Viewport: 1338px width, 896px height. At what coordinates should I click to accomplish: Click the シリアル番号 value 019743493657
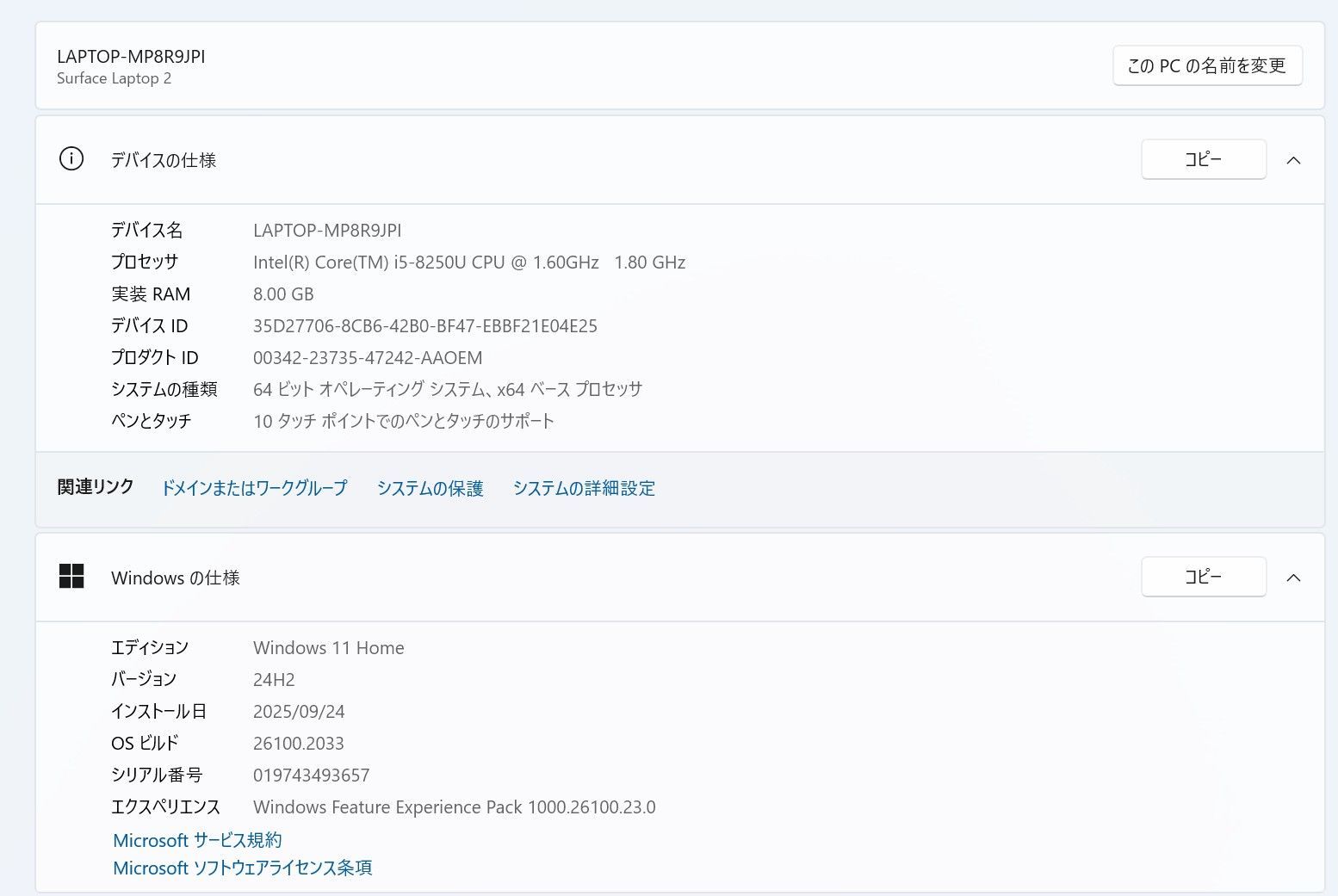[311, 776]
